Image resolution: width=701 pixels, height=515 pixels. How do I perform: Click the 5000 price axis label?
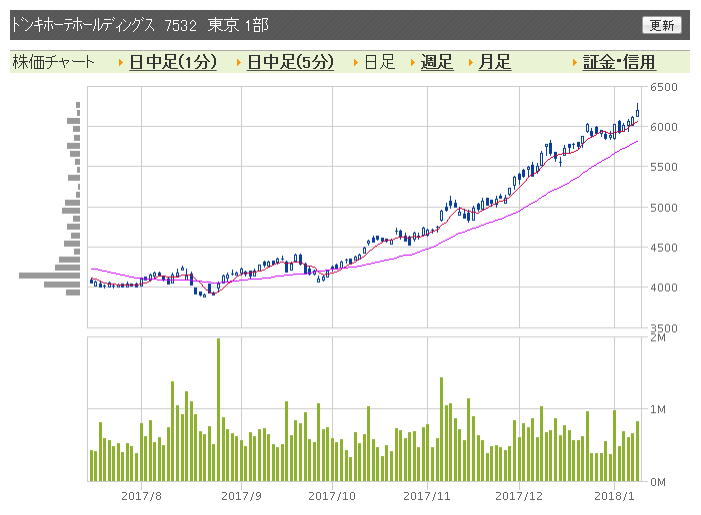[663, 208]
